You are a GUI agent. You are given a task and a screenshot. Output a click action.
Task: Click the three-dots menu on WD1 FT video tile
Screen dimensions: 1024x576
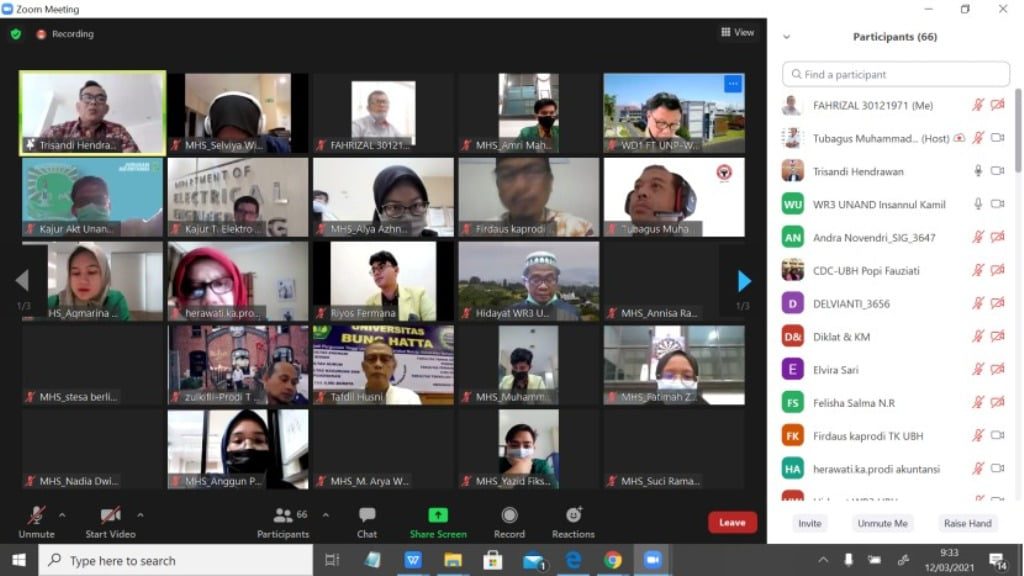[x=733, y=84]
